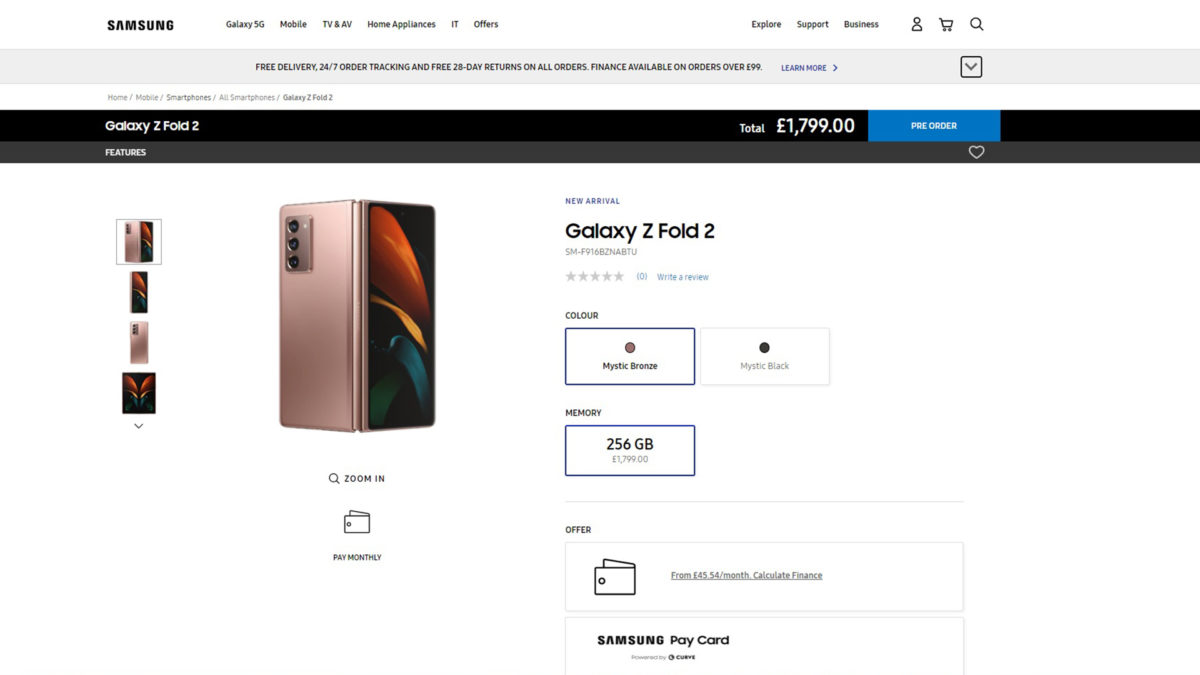Select Mystic Bronze colour option

click(630, 356)
